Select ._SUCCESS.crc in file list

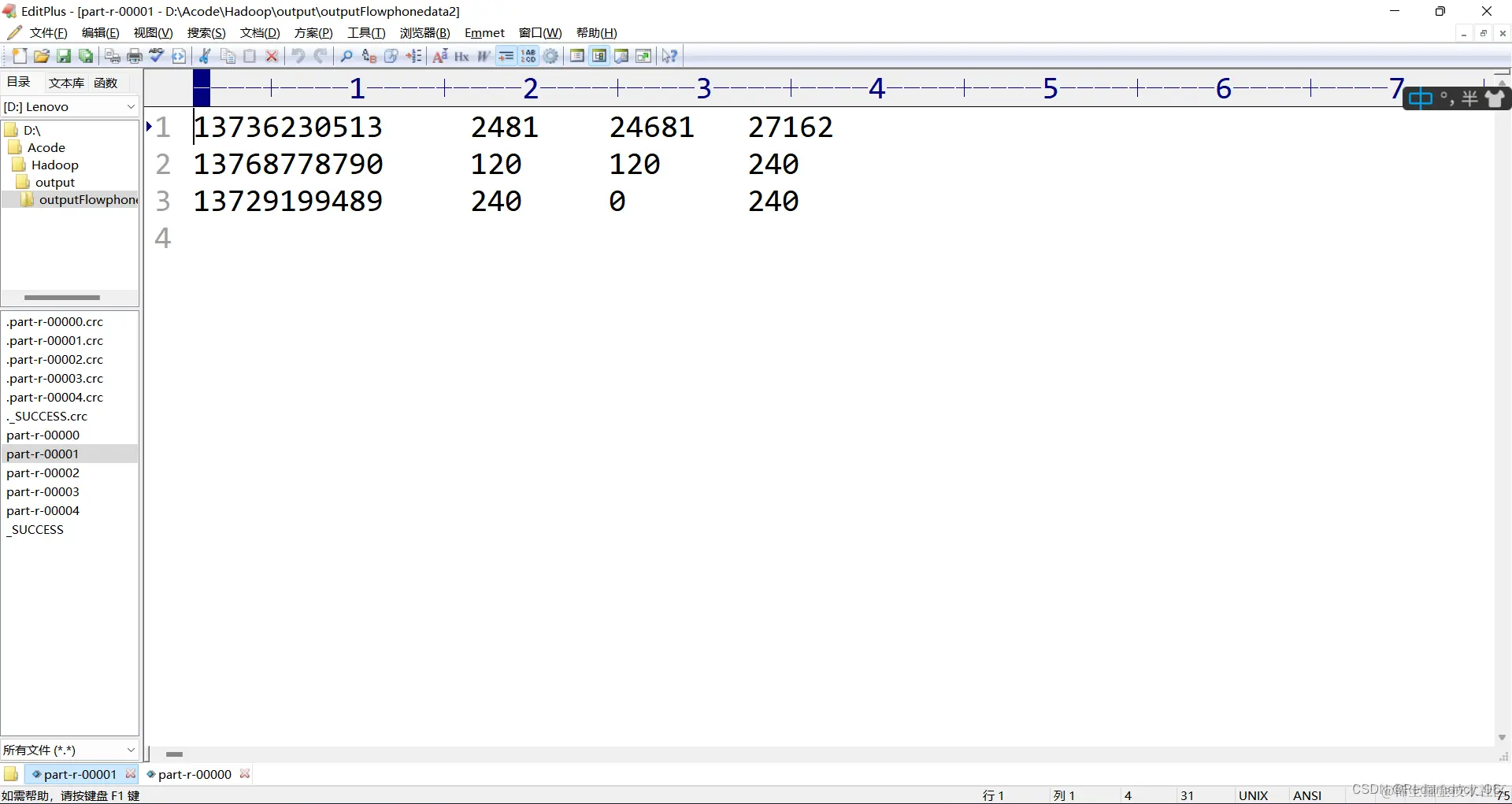46,416
